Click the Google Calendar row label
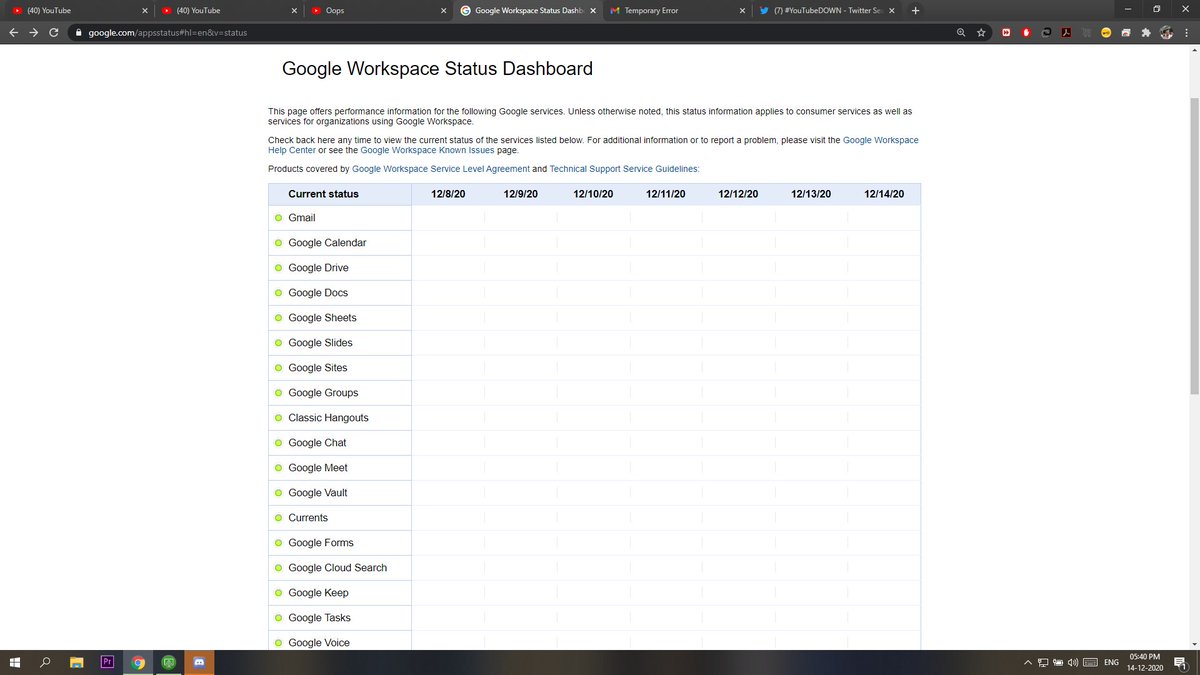 (x=327, y=243)
